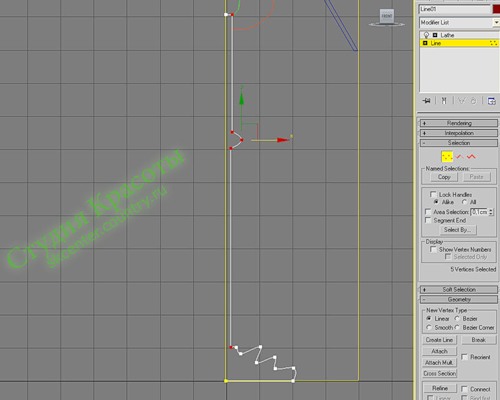The image size is (500, 400).
Task: Click the Area Selection value field
Action: (x=479, y=212)
